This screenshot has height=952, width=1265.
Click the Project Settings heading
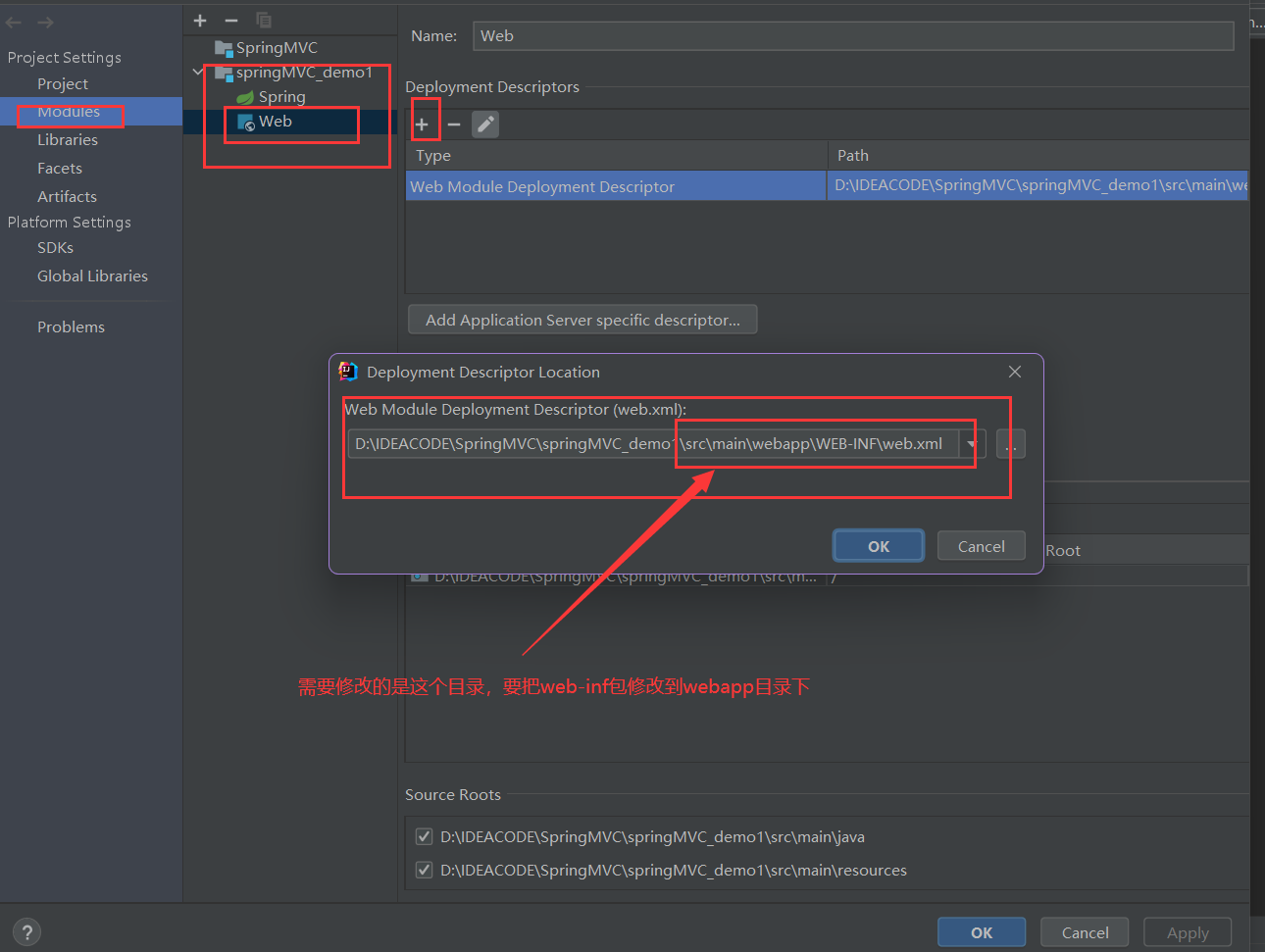point(65,58)
